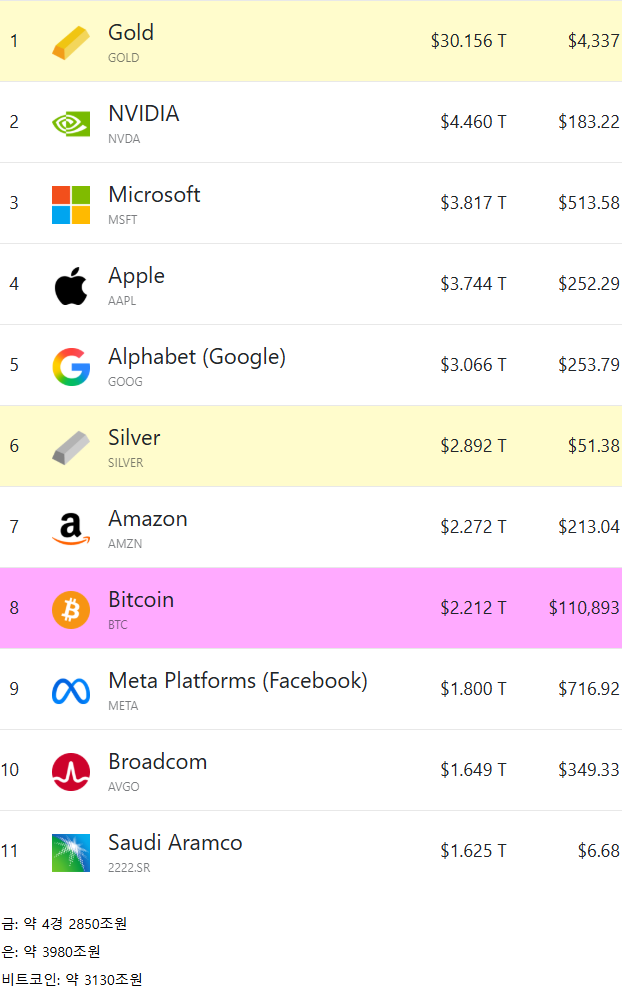Click the silver bar icon
The height and width of the screenshot is (990, 622).
point(70,447)
